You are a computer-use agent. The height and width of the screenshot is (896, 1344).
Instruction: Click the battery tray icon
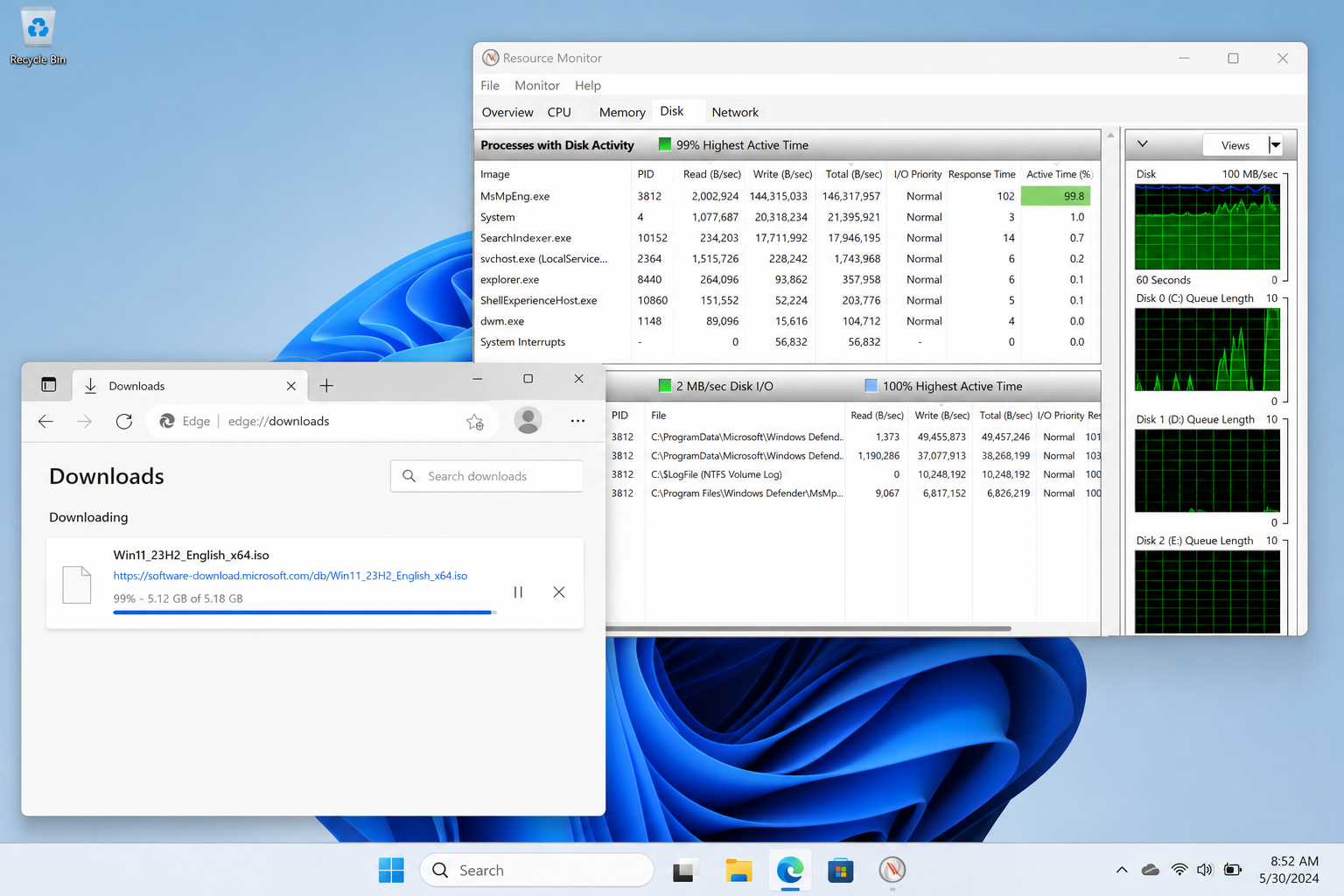[x=1232, y=870]
